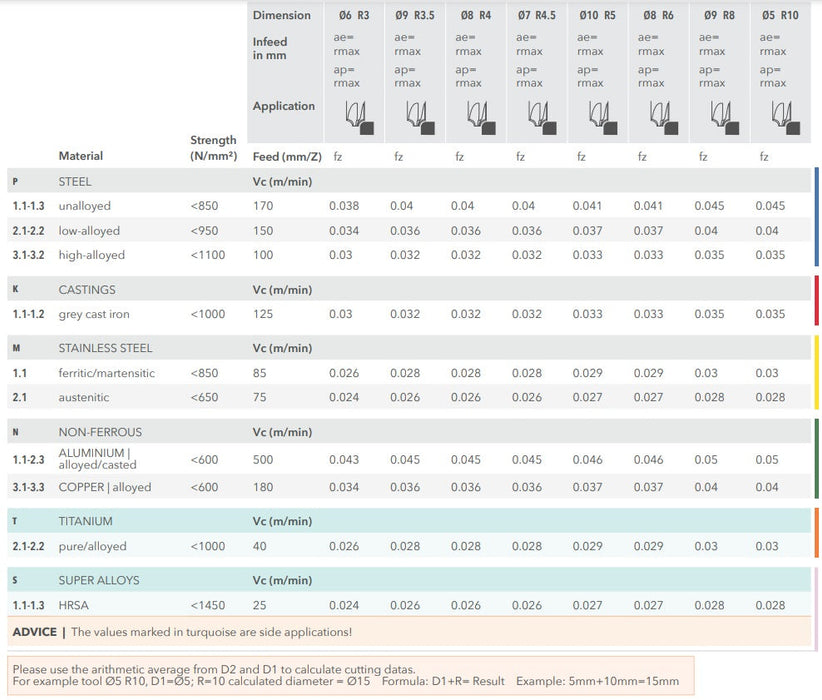The height and width of the screenshot is (700, 822).
Task: Click the SUPER ALLOYS section heading
Action: click(99, 580)
